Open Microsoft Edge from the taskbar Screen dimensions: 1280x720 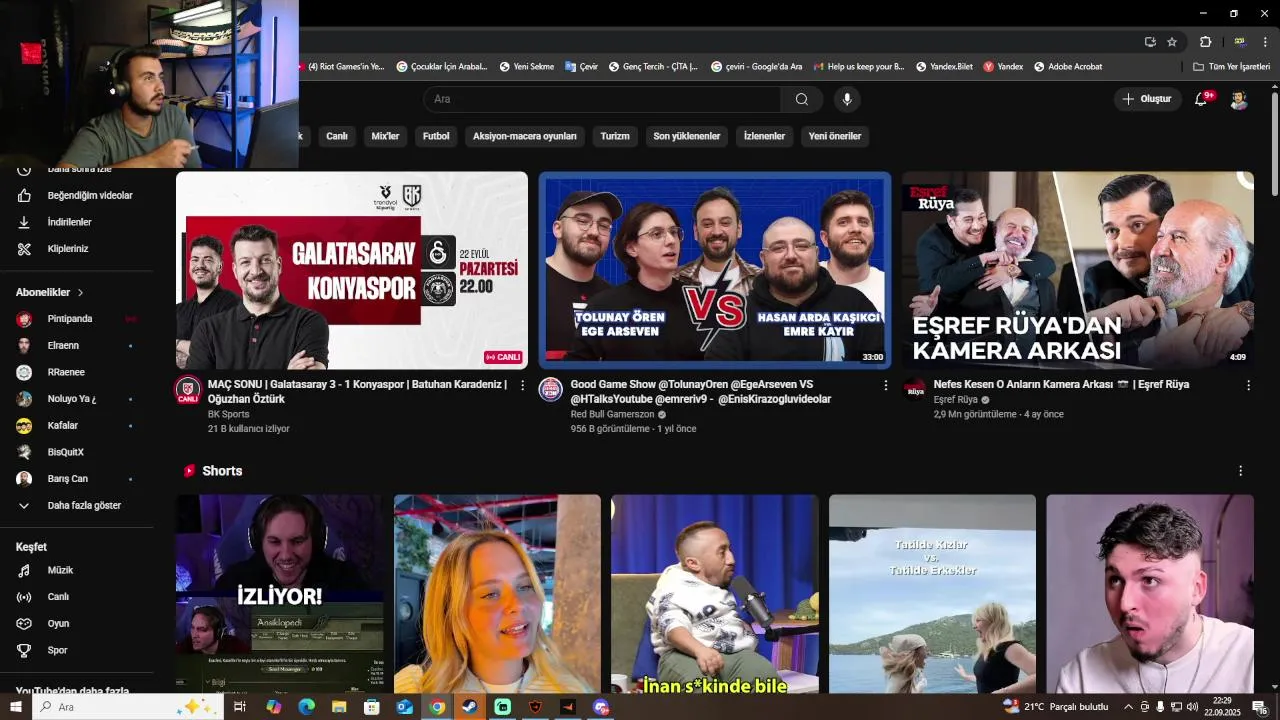pos(307,707)
